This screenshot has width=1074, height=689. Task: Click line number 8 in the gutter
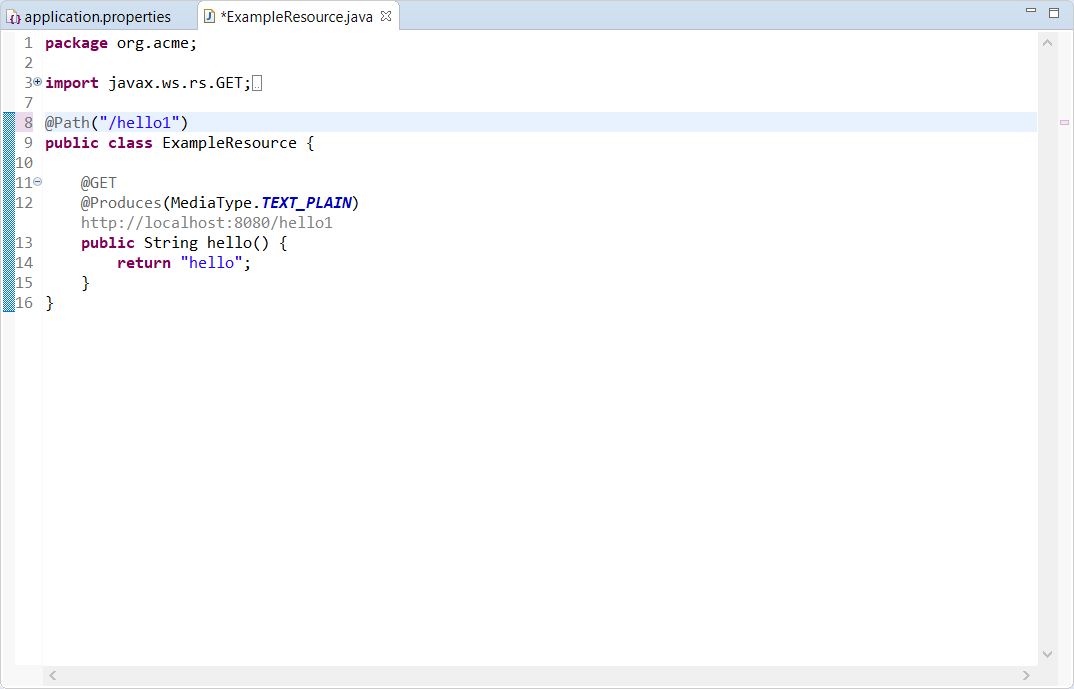(28, 123)
